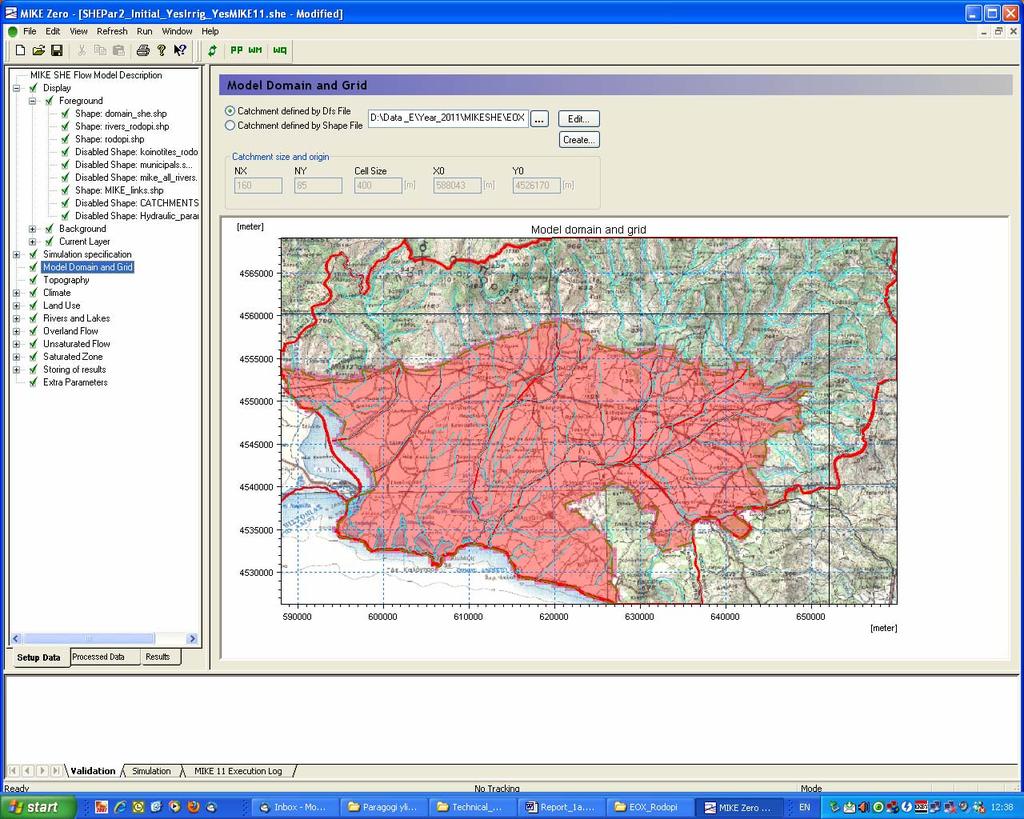Viewport: 1024px width, 819px height.
Task: Open the File menu
Action: click(x=30, y=31)
